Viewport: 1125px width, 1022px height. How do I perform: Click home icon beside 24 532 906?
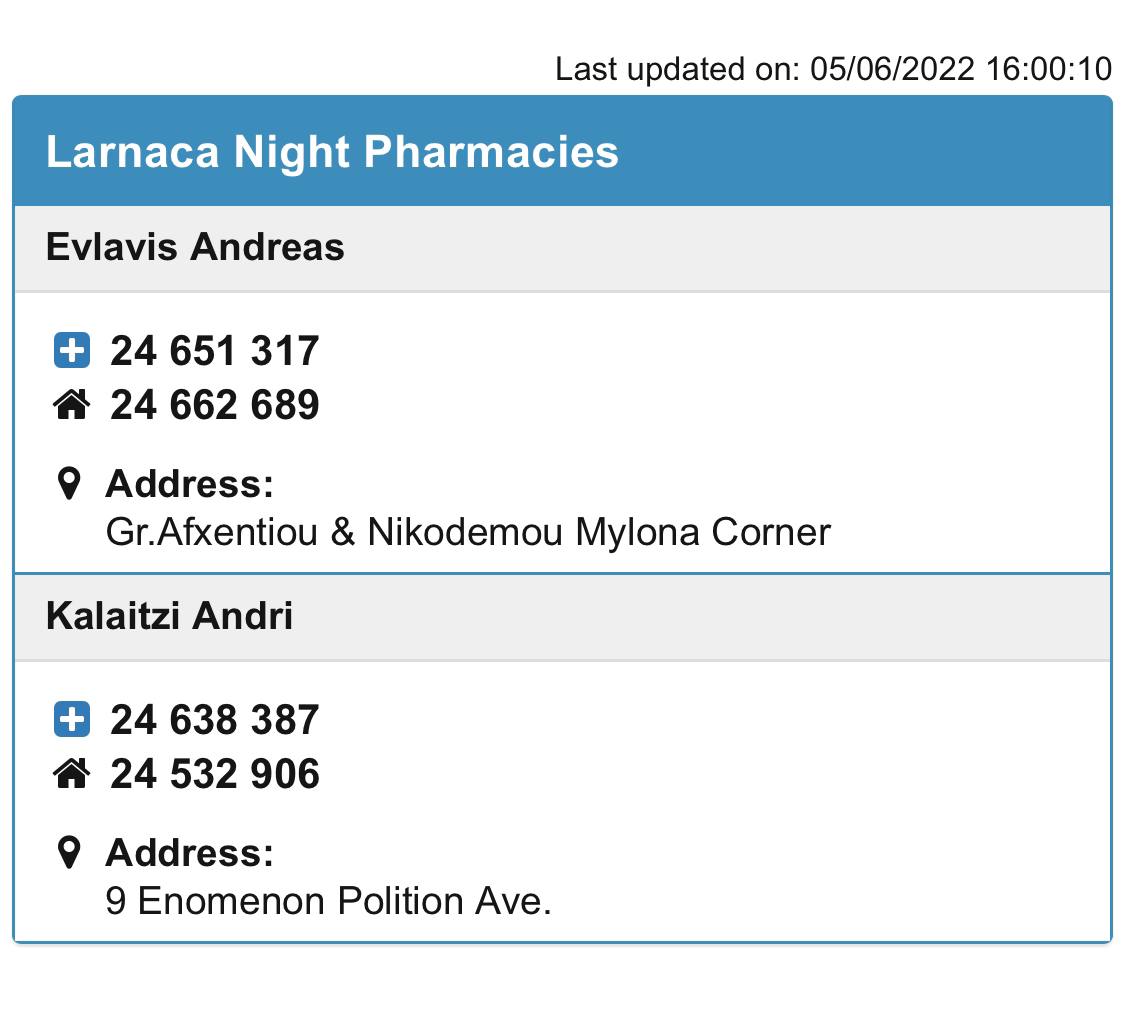pos(71,774)
